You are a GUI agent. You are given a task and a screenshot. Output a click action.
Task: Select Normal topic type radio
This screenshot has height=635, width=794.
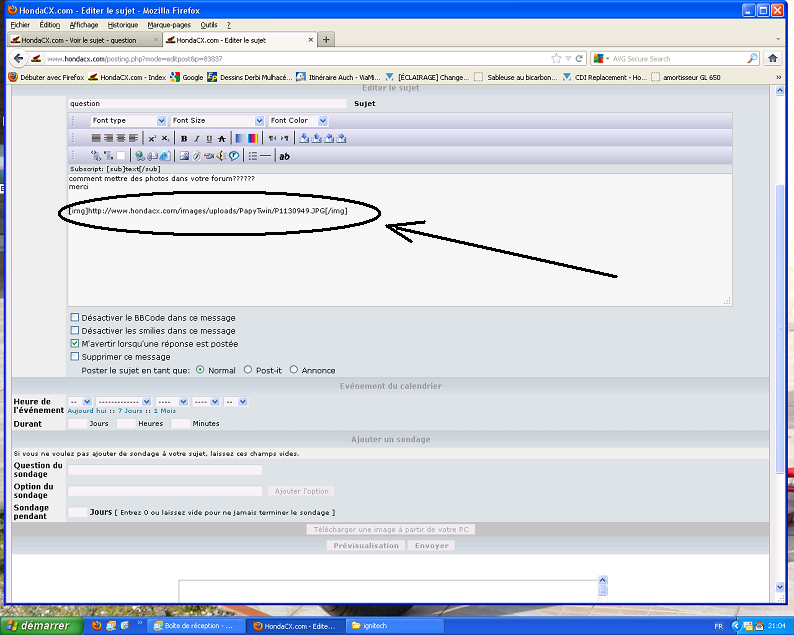point(200,370)
